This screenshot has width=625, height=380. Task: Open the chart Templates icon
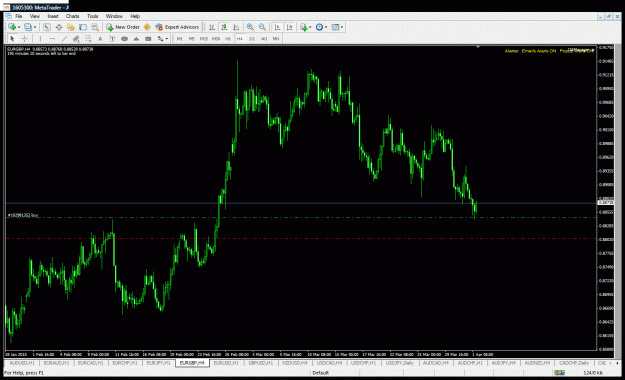tap(335, 27)
